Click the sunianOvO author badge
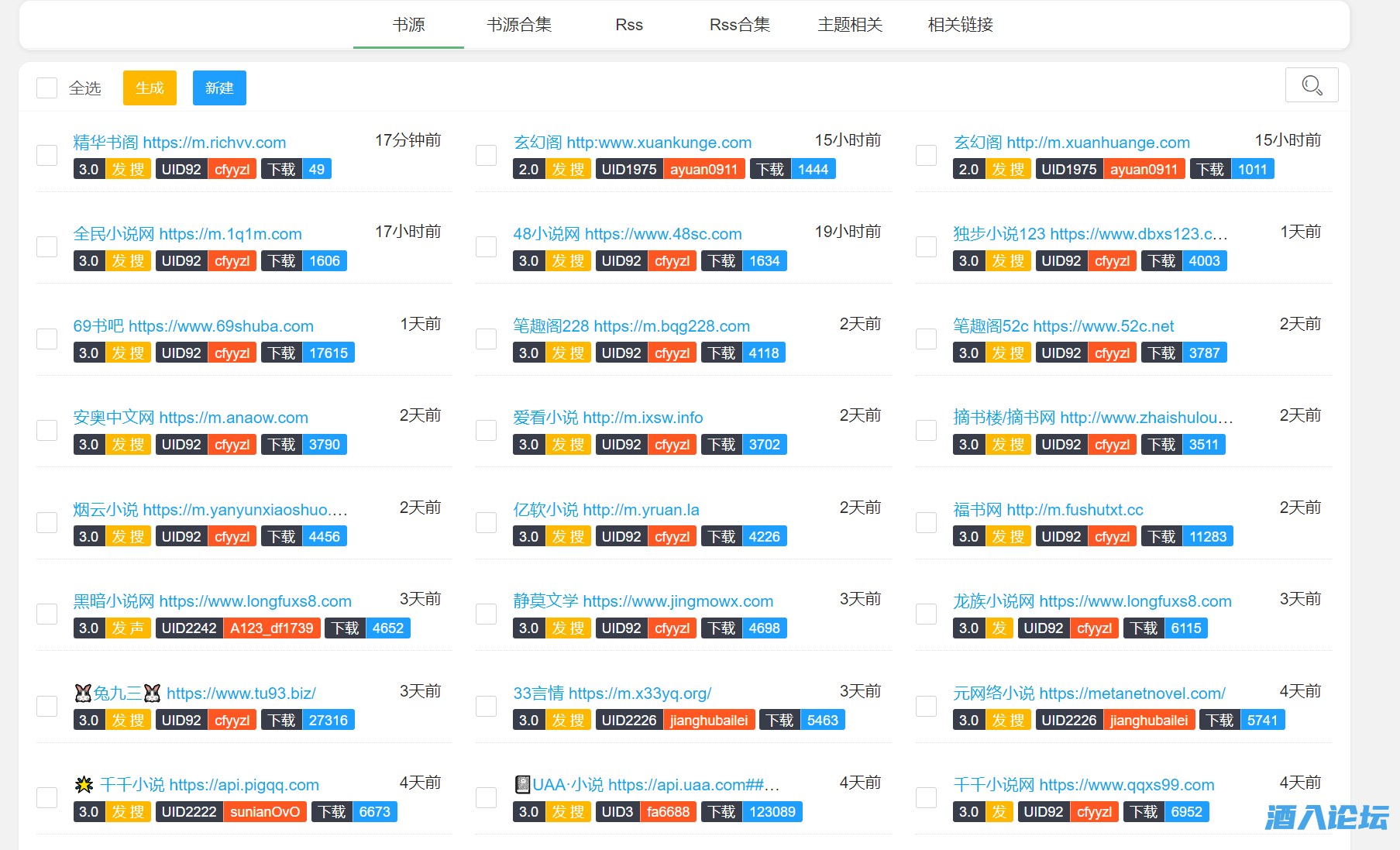Screen dimensions: 1400x850 (264, 812)
